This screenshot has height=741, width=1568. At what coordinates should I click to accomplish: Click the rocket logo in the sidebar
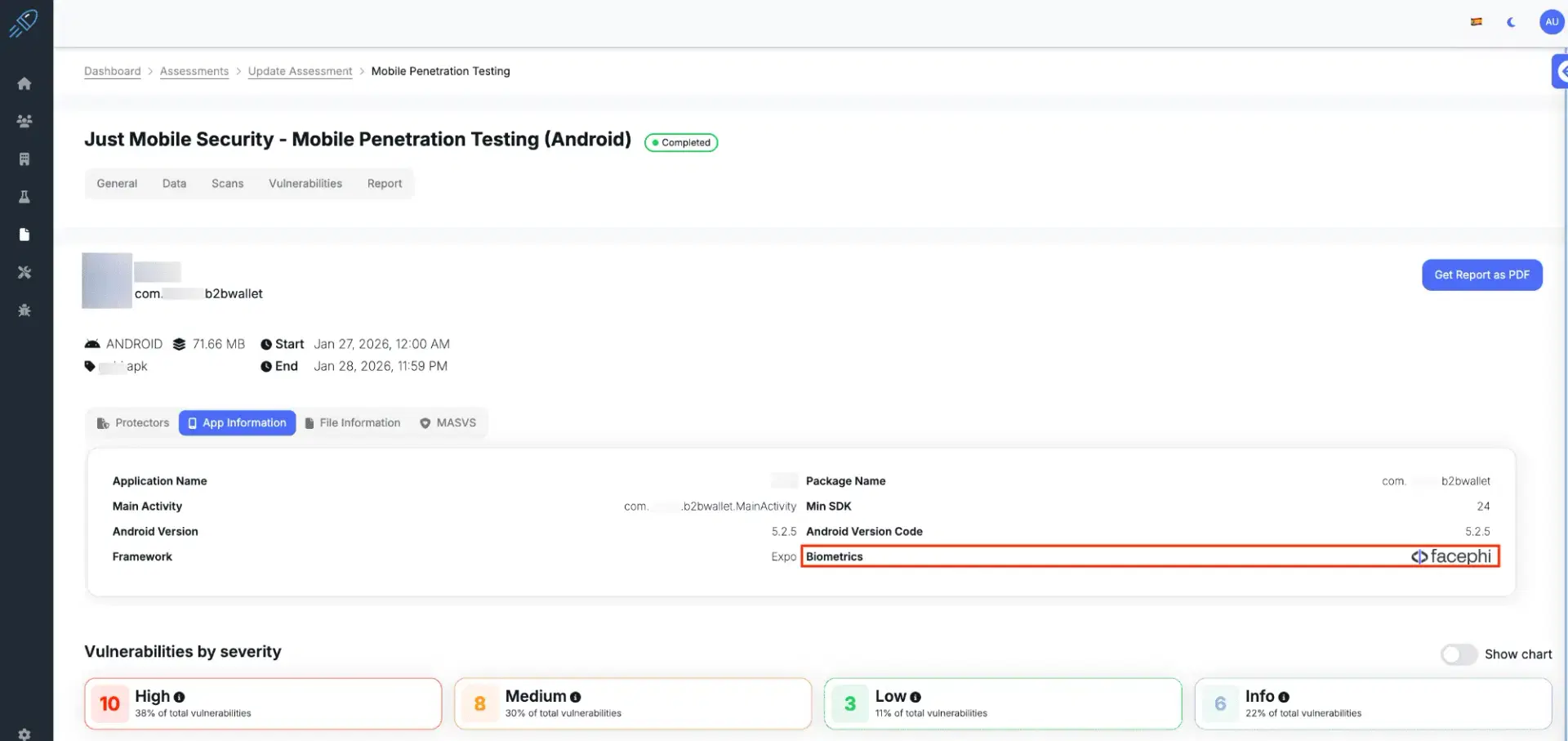24,23
